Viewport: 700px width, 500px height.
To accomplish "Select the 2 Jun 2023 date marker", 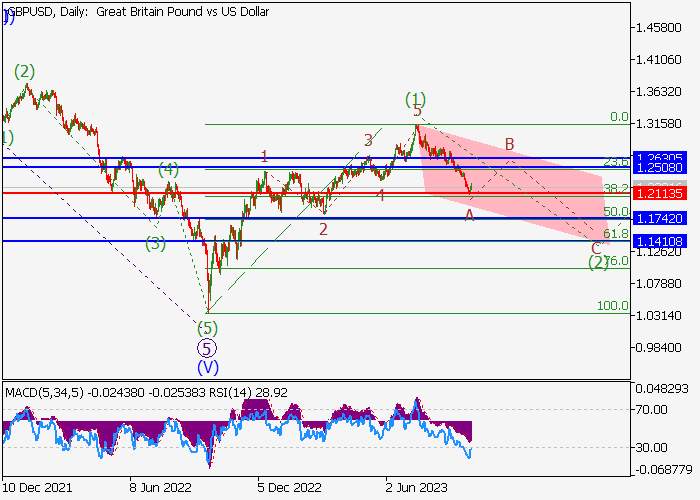I will tap(417, 487).
